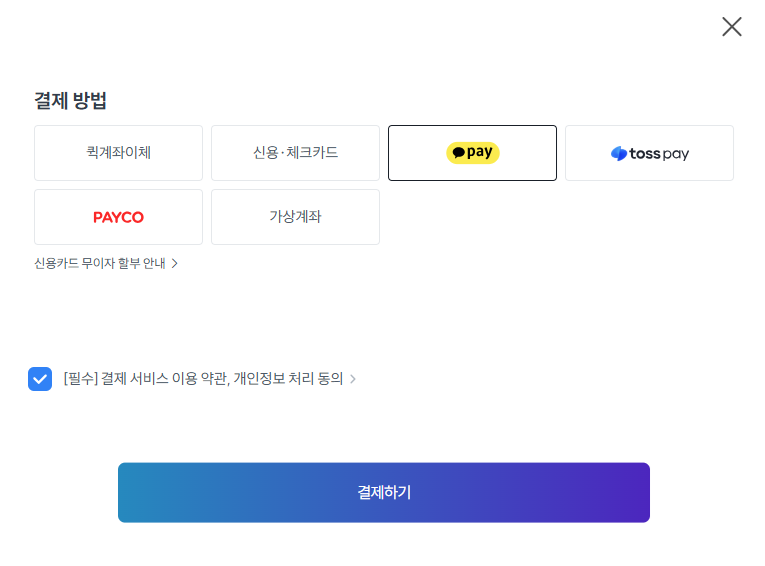Close the payment dialog with the X icon

pos(731,27)
